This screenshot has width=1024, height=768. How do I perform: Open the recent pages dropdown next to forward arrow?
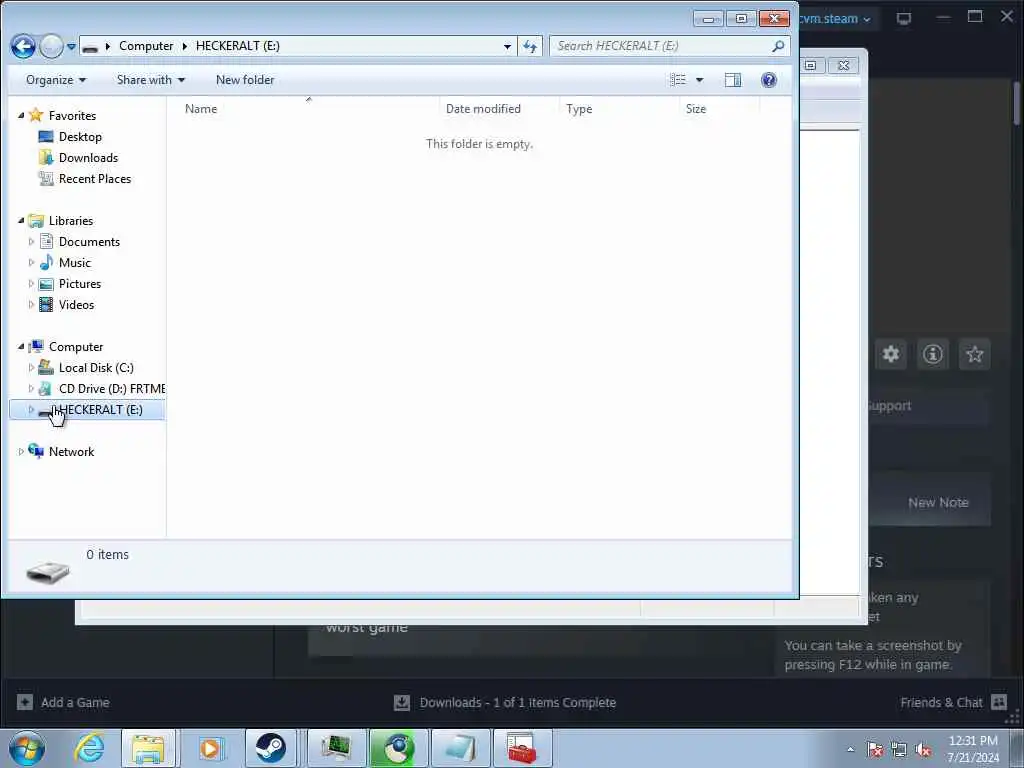[71, 47]
